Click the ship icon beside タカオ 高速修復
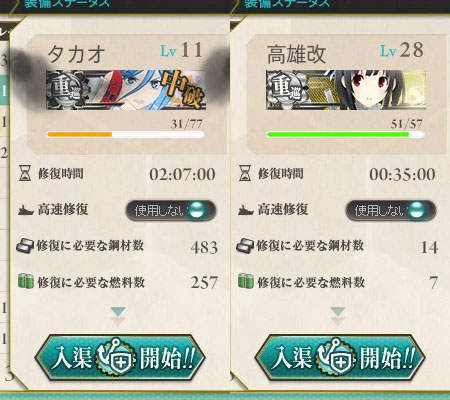The width and height of the screenshot is (450, 400). 26,210
